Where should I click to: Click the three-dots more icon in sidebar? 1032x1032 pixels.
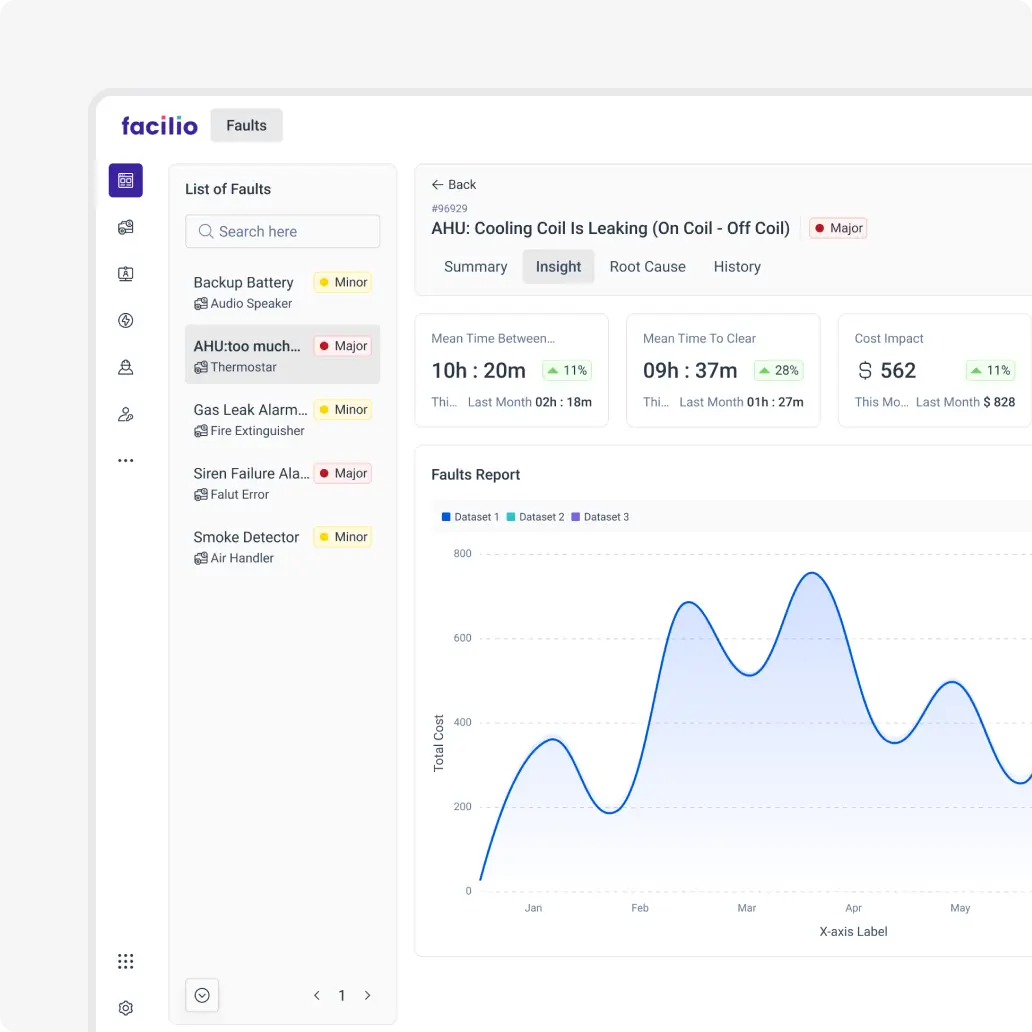point(126,461)
